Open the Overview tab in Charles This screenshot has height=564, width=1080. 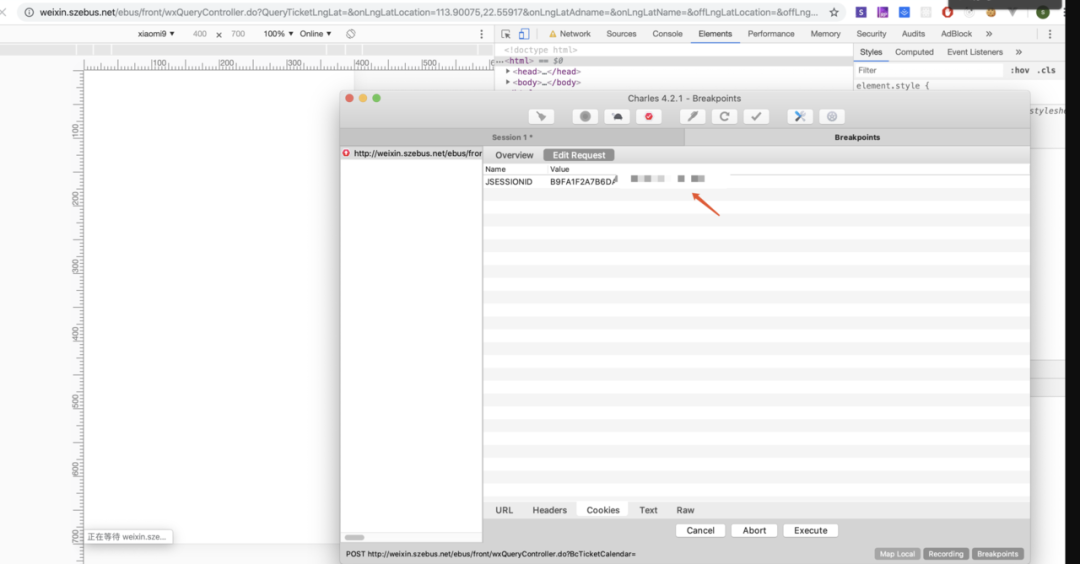coord(514,155)
